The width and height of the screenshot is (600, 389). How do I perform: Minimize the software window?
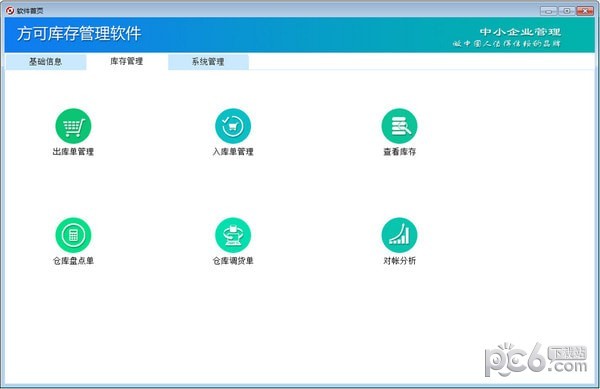[x=548, y=11]
